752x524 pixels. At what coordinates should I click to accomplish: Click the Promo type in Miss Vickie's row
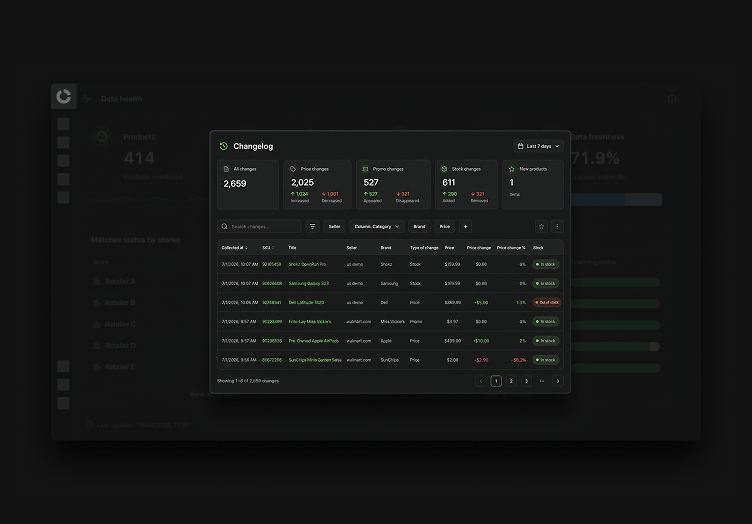click(416, 322)
